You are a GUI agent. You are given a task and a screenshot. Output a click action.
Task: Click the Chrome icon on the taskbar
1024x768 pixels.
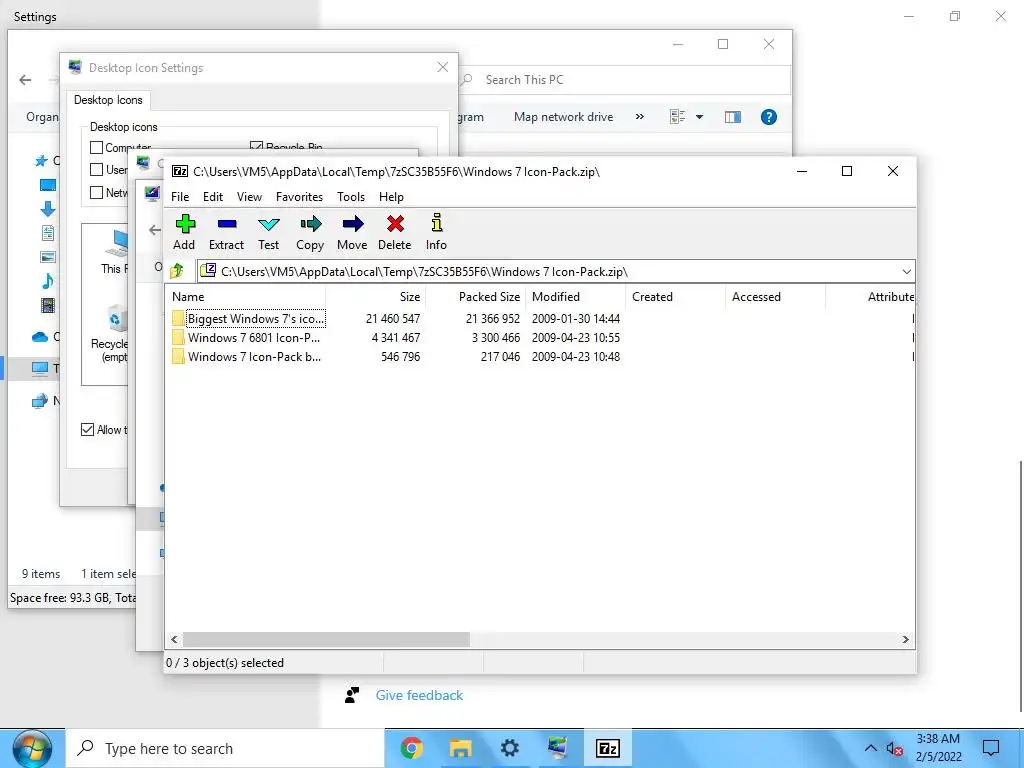pyautogui.click(x=411, y=748)
